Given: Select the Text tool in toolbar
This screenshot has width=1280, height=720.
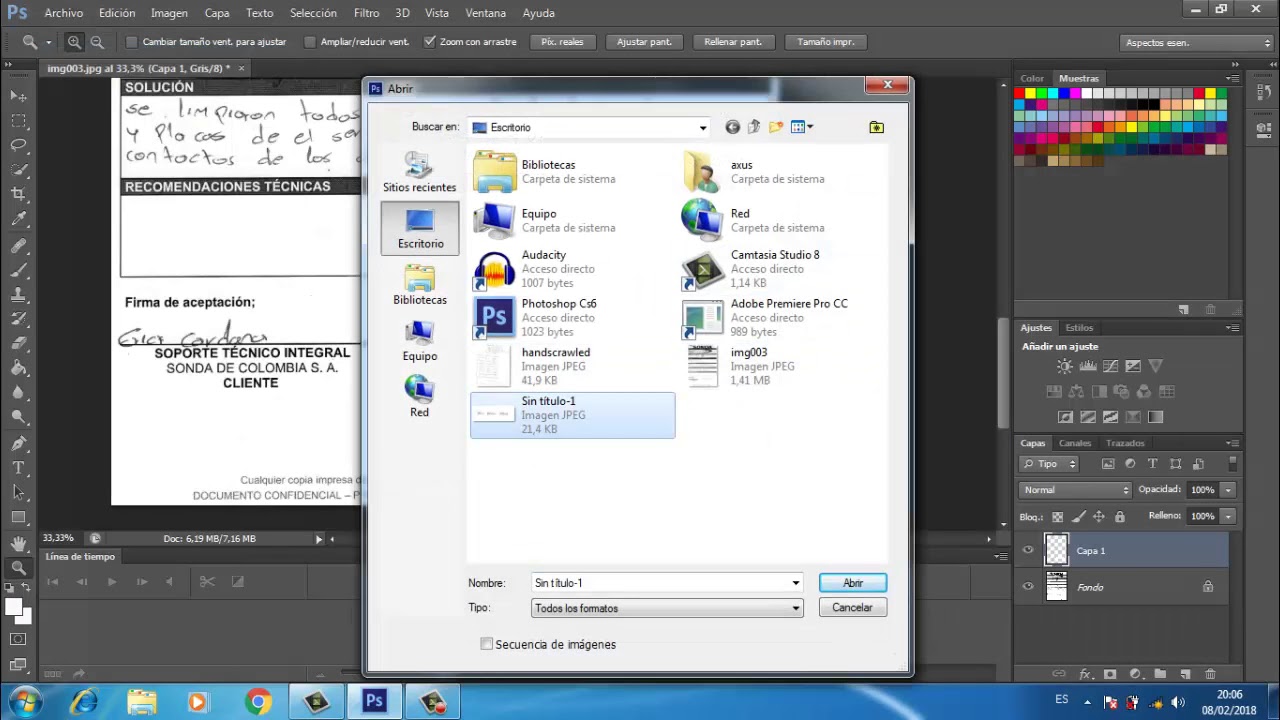Looking at the screenshot, I should point(18,468).
